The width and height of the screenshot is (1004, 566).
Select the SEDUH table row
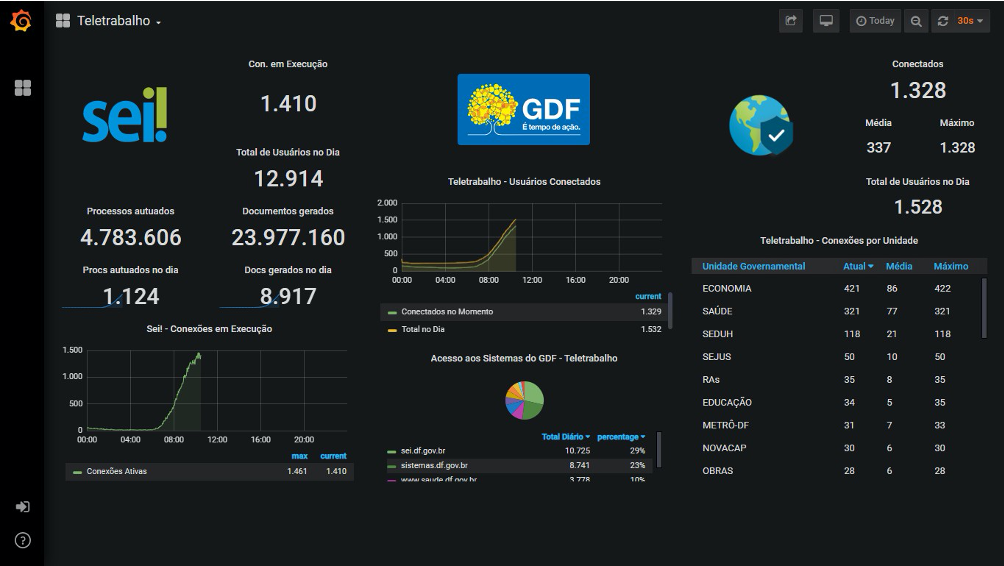pos(836,334)
